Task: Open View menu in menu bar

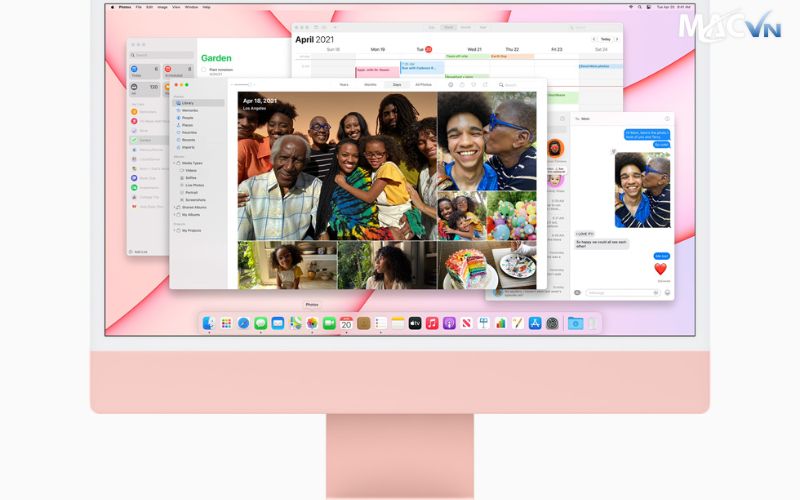Action: tap(176, 7)
